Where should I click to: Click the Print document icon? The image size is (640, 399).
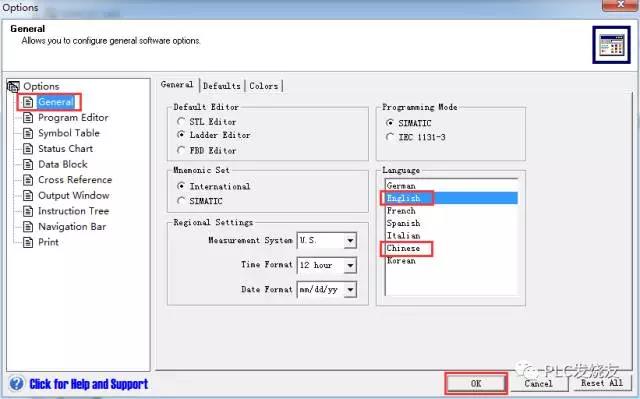(28, 242)
